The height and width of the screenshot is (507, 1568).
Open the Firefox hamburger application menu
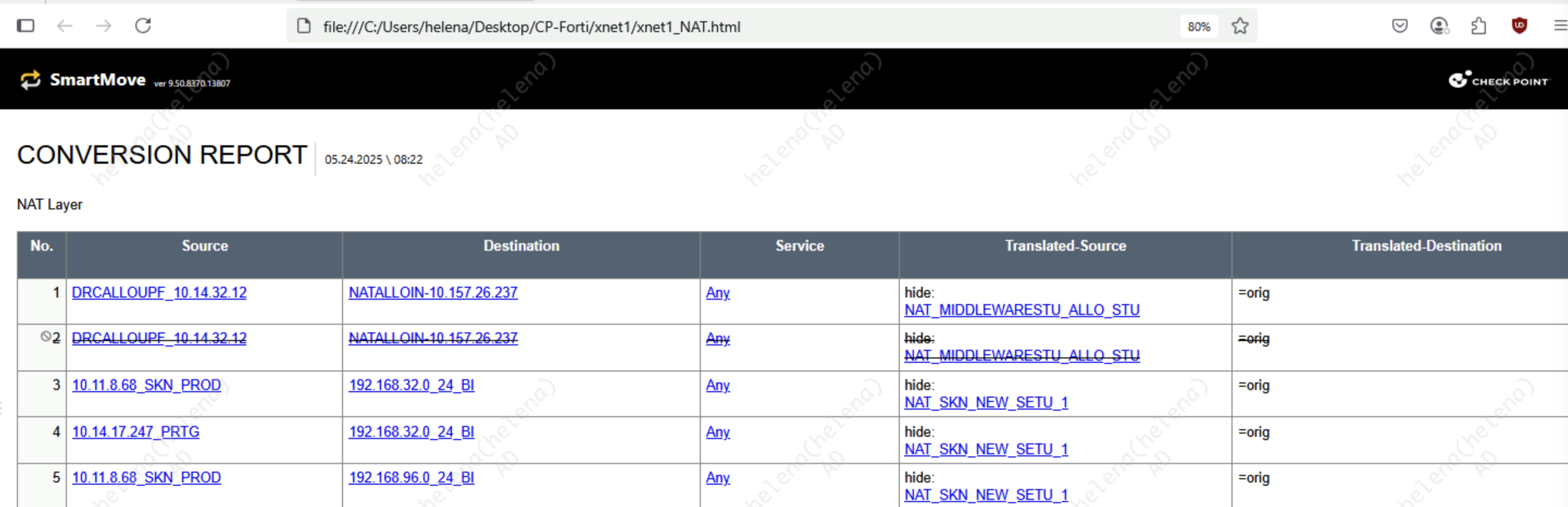[x=1559, y=26]
